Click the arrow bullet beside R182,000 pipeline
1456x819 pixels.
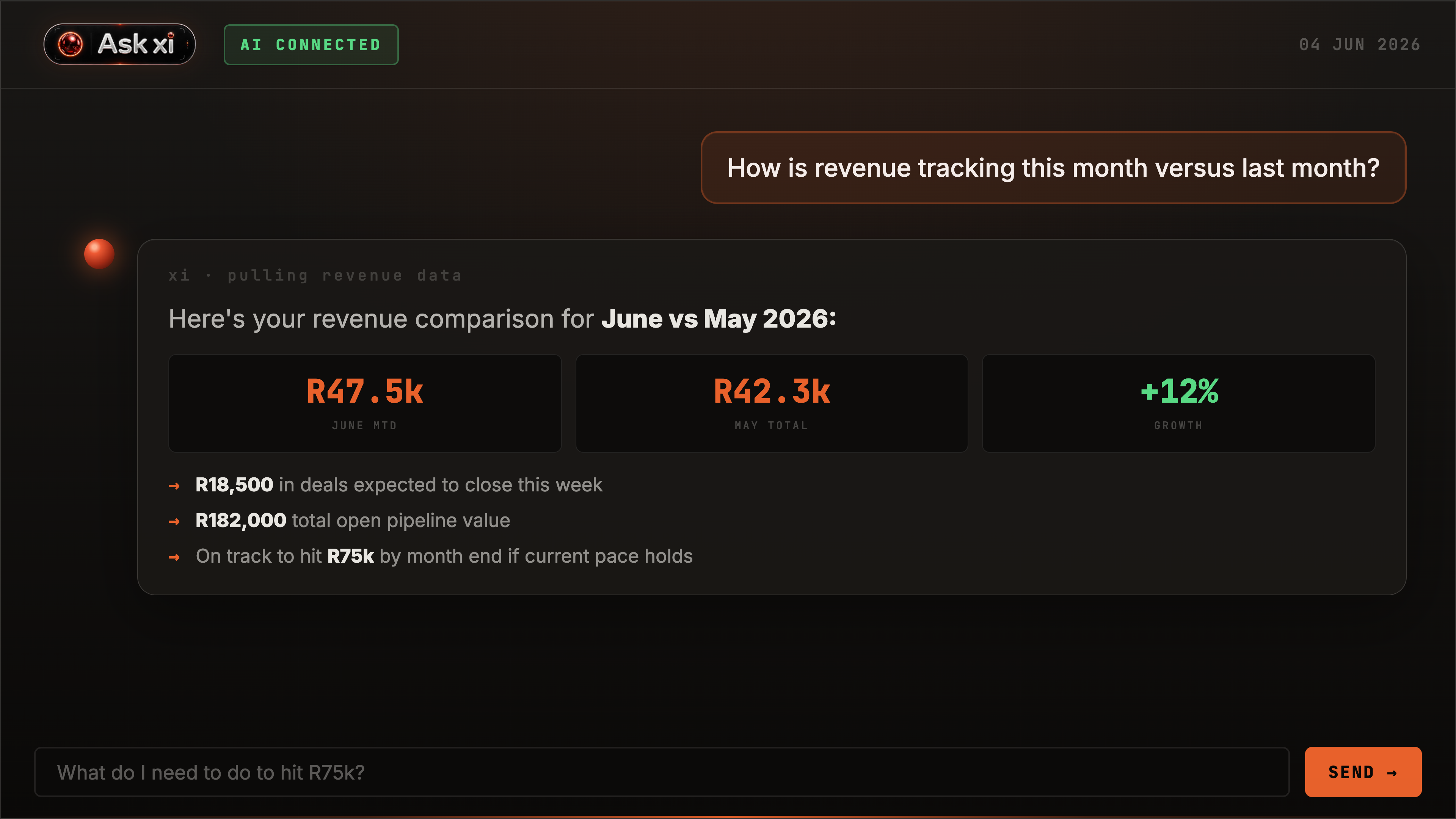click(174, 522)
